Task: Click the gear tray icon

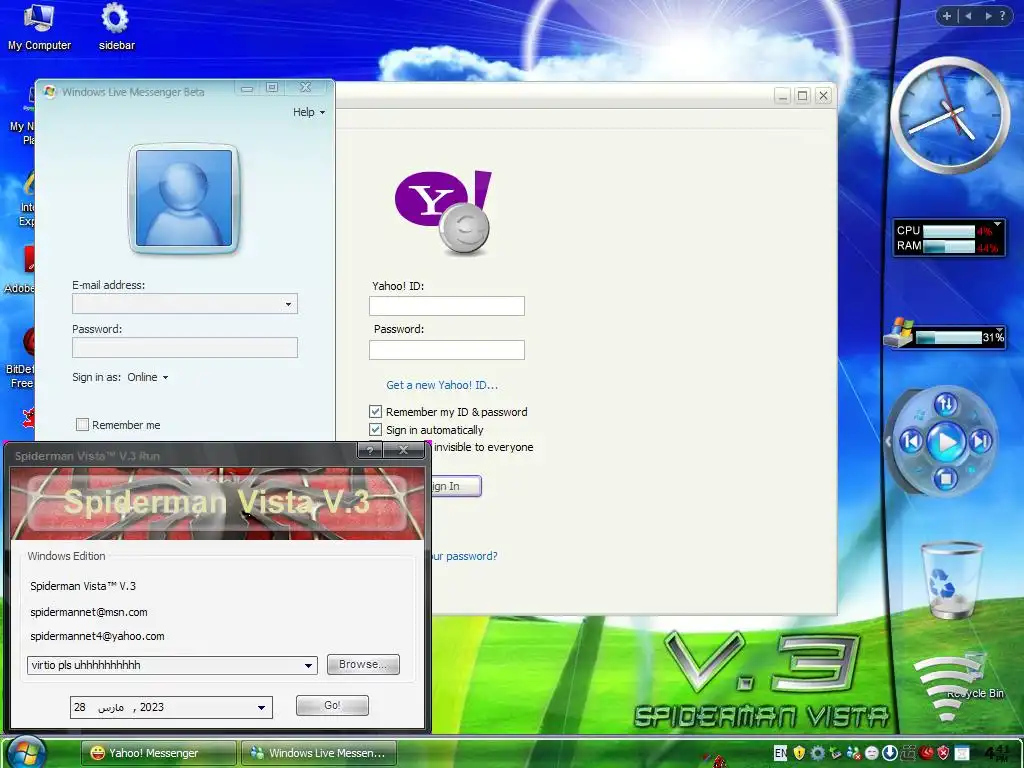Action: [x=817, y=753]
